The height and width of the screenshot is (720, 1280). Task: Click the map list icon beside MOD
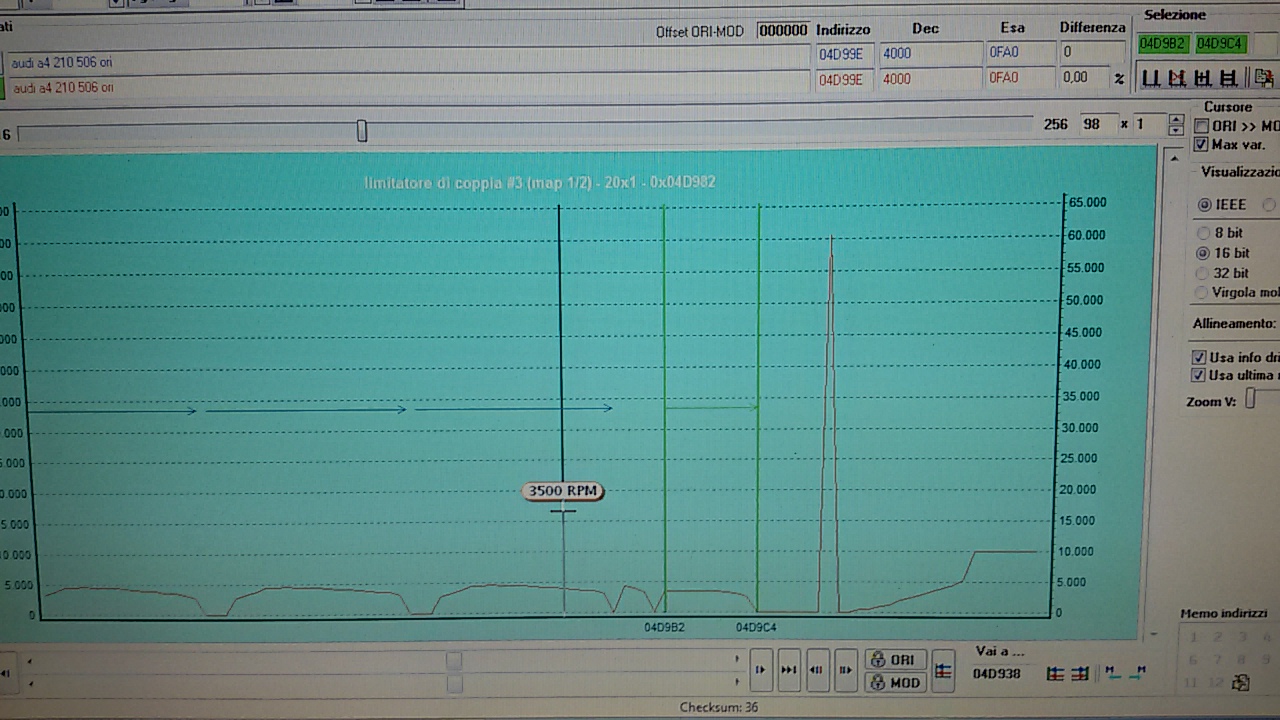943,672
